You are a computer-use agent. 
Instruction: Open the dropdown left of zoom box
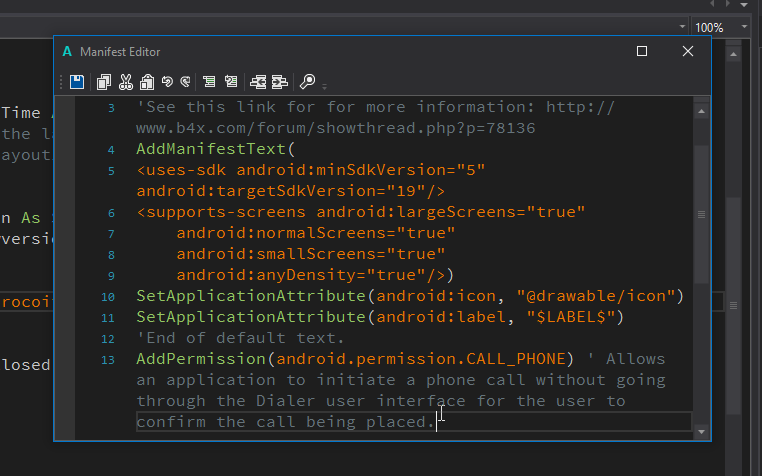[x=682, y=27]
